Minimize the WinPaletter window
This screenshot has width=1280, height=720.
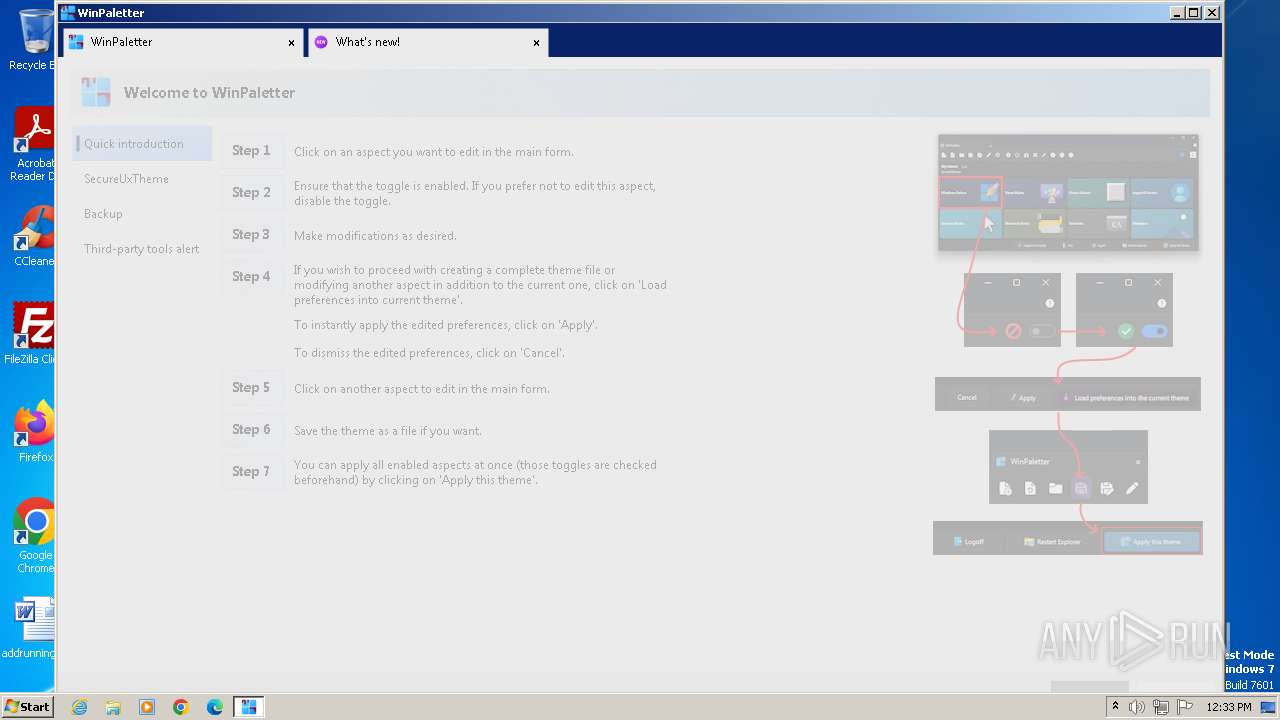coord(1176,13)
